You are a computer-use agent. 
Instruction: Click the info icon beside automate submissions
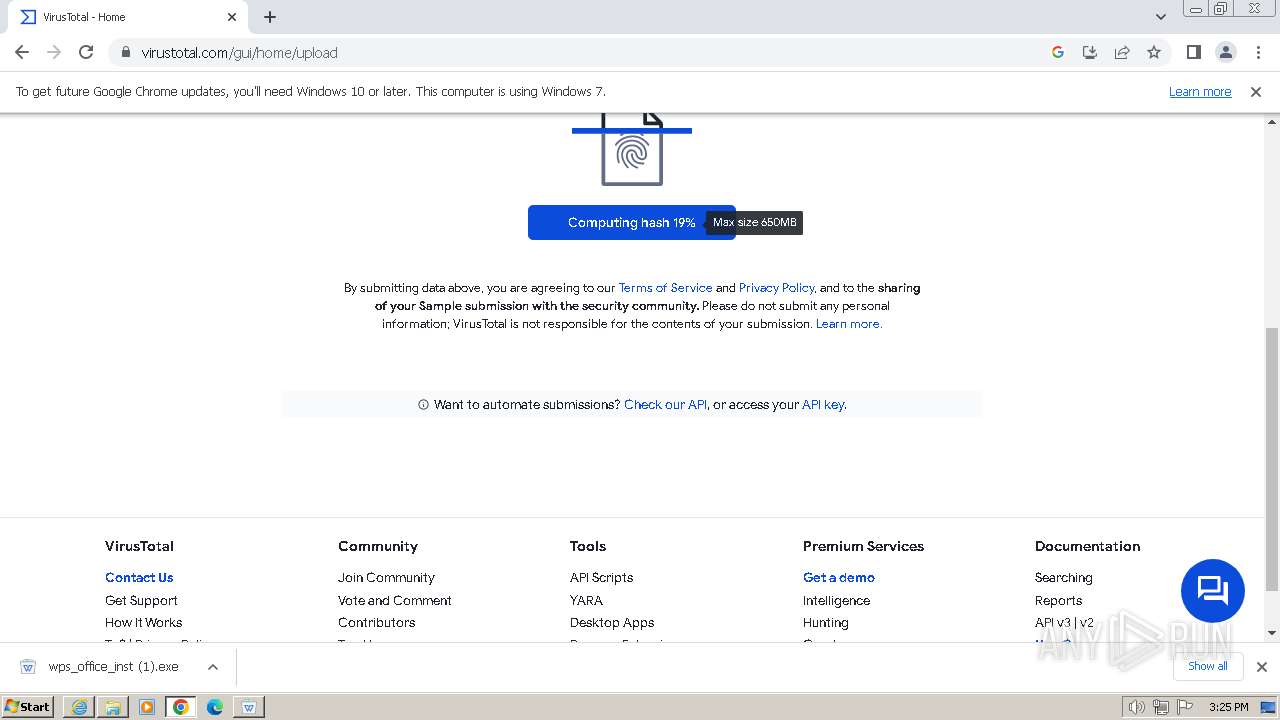point(423,405)
